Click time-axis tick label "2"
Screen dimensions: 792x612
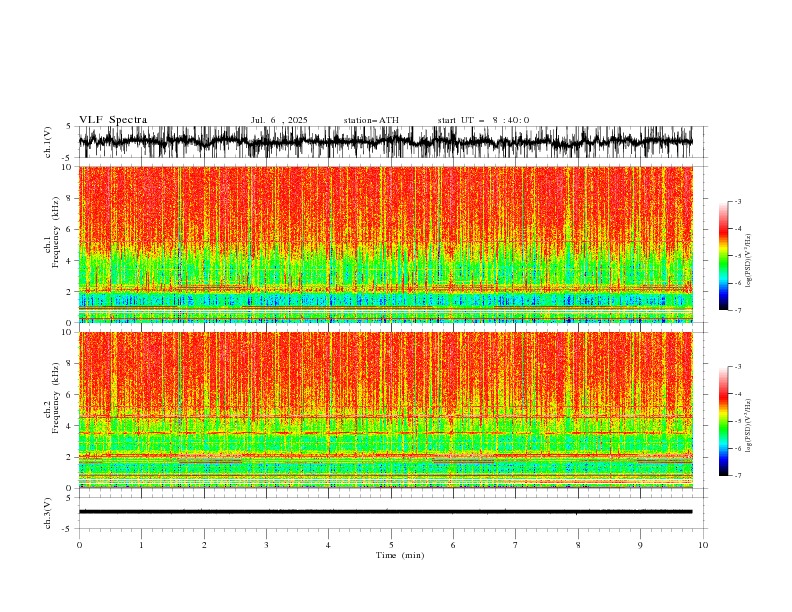204,545
